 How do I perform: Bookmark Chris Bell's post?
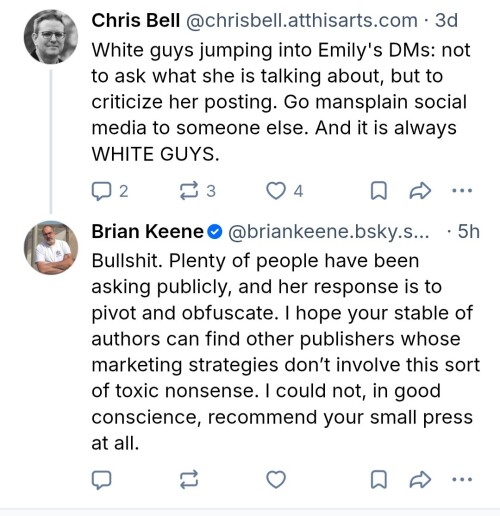click(x=379, y=191)
